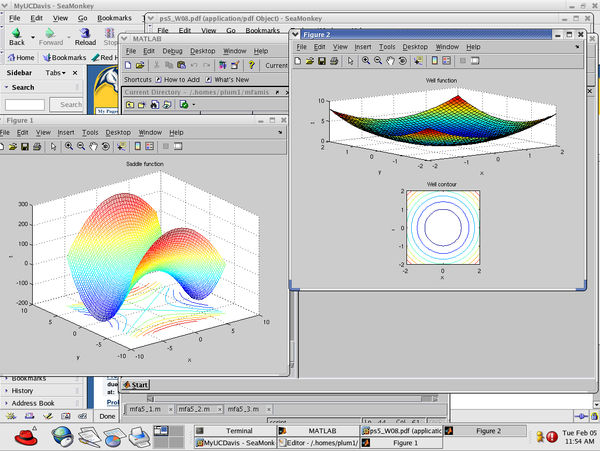Click MATLAB new file icon
This screenshot has width=600, height=451.
click(x=128, y=65)
